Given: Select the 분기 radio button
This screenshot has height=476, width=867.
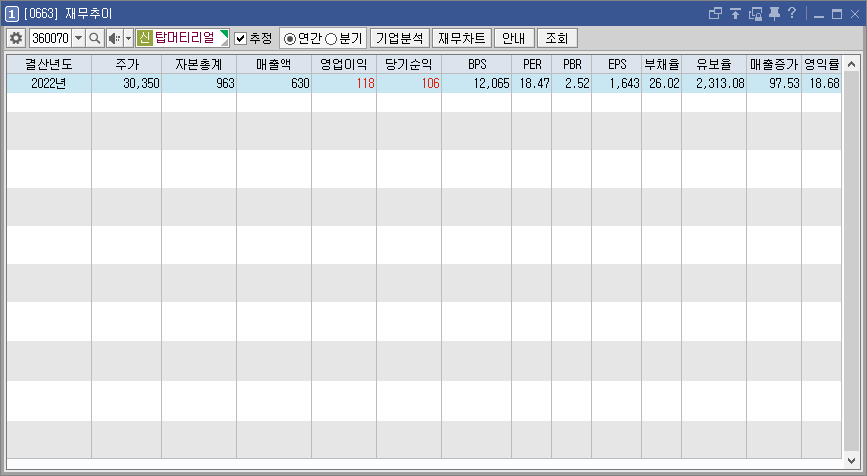Looking at the screenshot, I should tap(331, 39).
